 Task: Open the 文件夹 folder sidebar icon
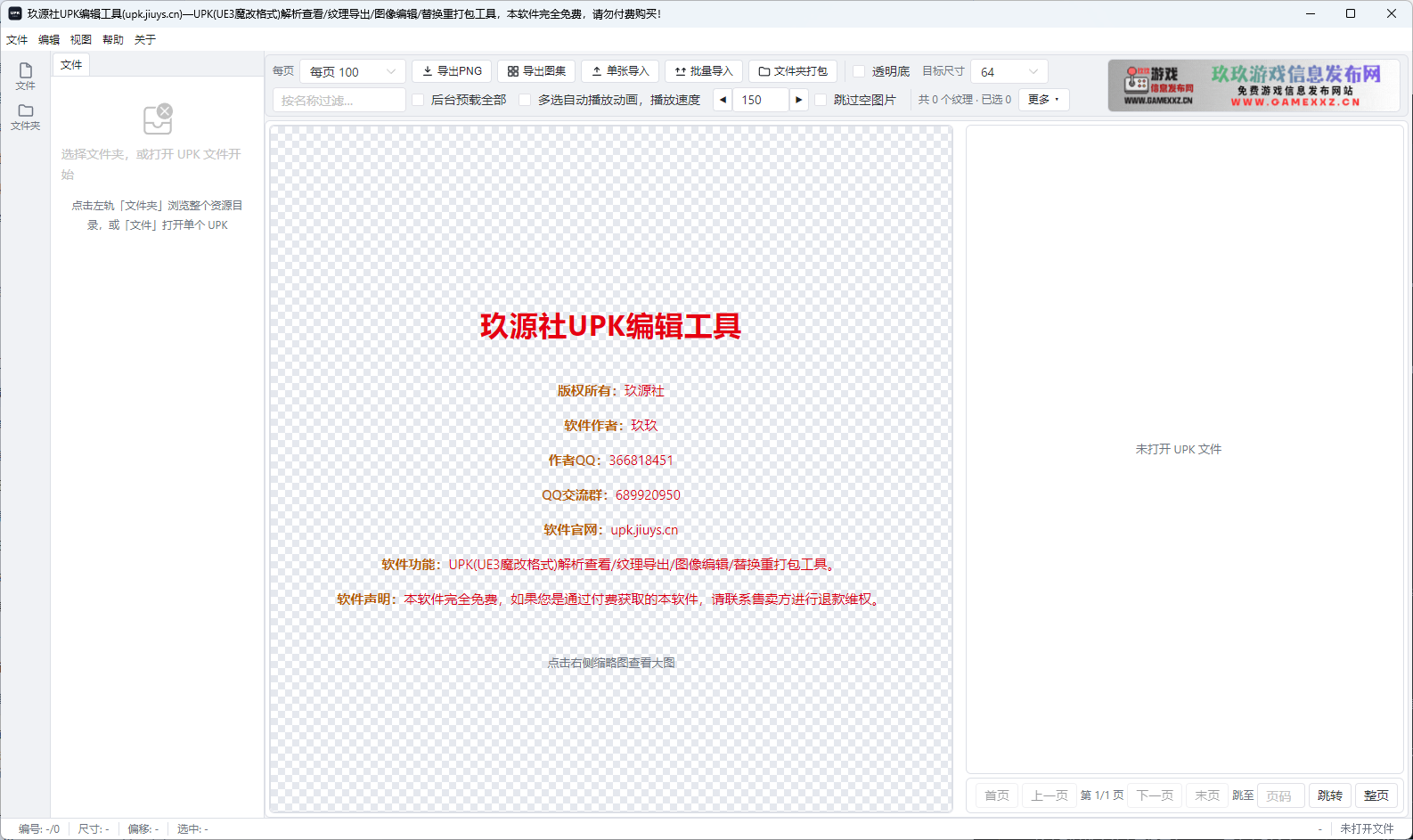pyautogui.click(x=25, y=117)
